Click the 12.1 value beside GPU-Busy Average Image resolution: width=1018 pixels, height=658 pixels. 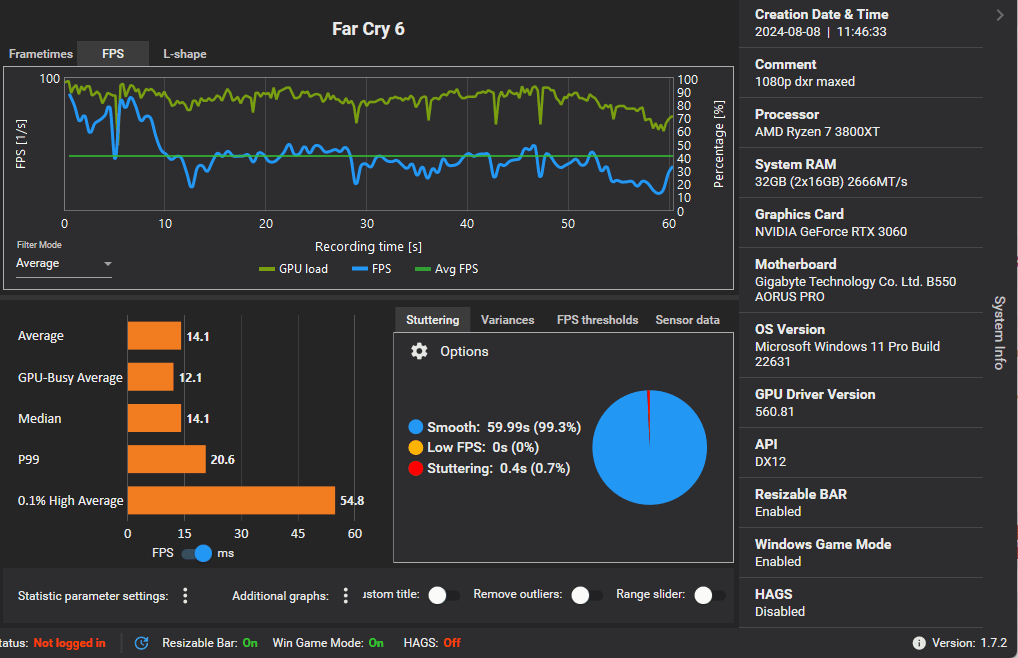(190, 377)
